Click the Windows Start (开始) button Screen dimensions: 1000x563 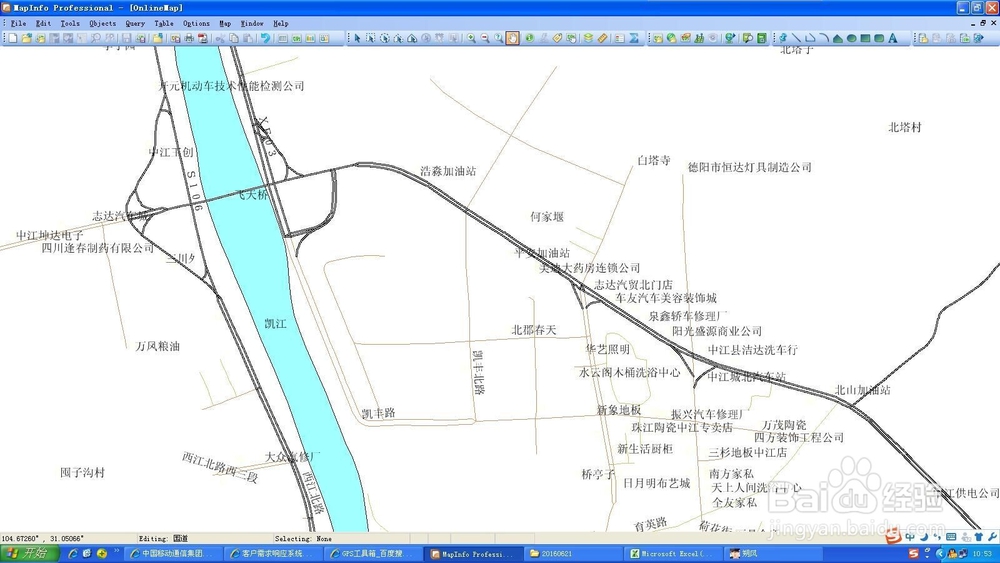[30, 553]
